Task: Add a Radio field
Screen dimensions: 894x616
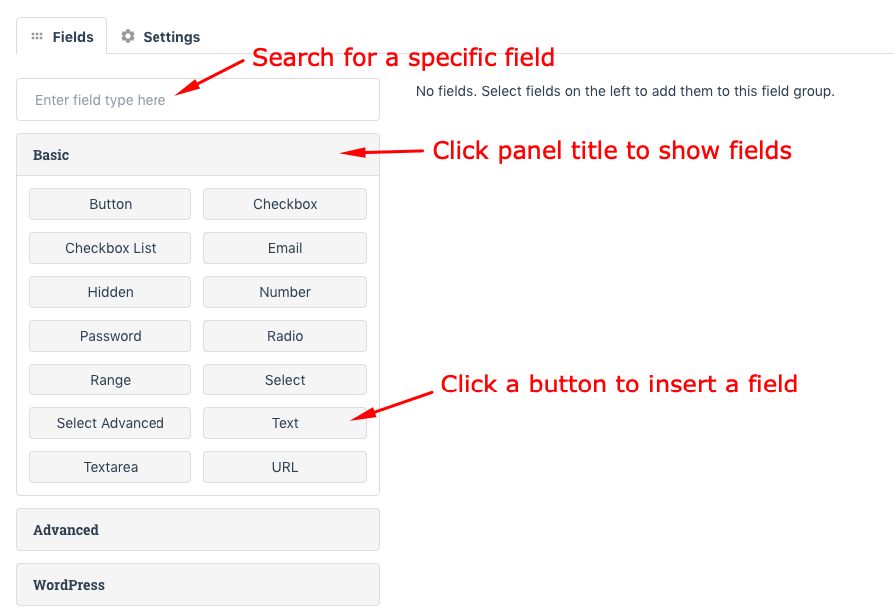Action: (284, 336)
